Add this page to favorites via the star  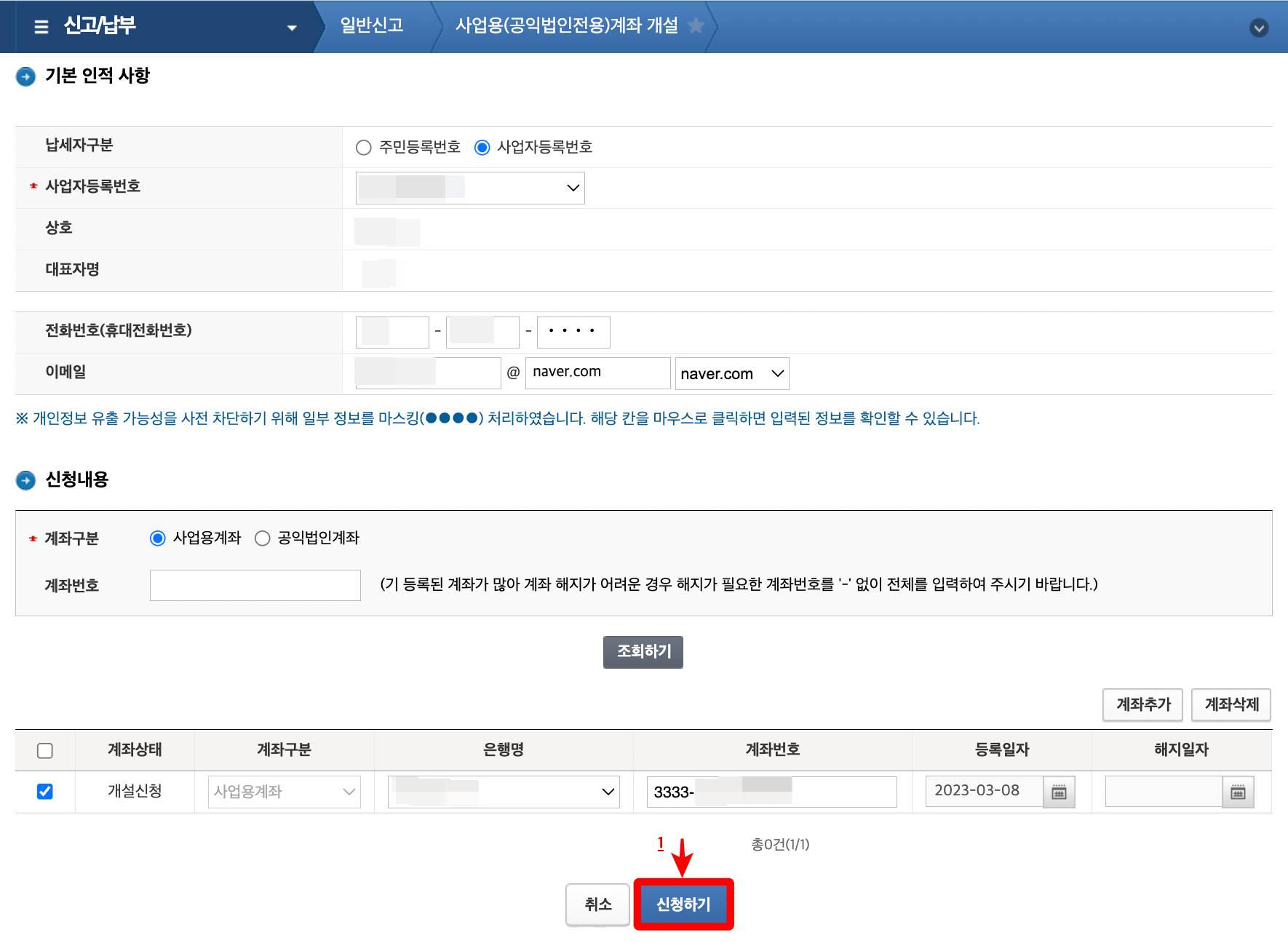pyautogui.click(x=697, y=27)
